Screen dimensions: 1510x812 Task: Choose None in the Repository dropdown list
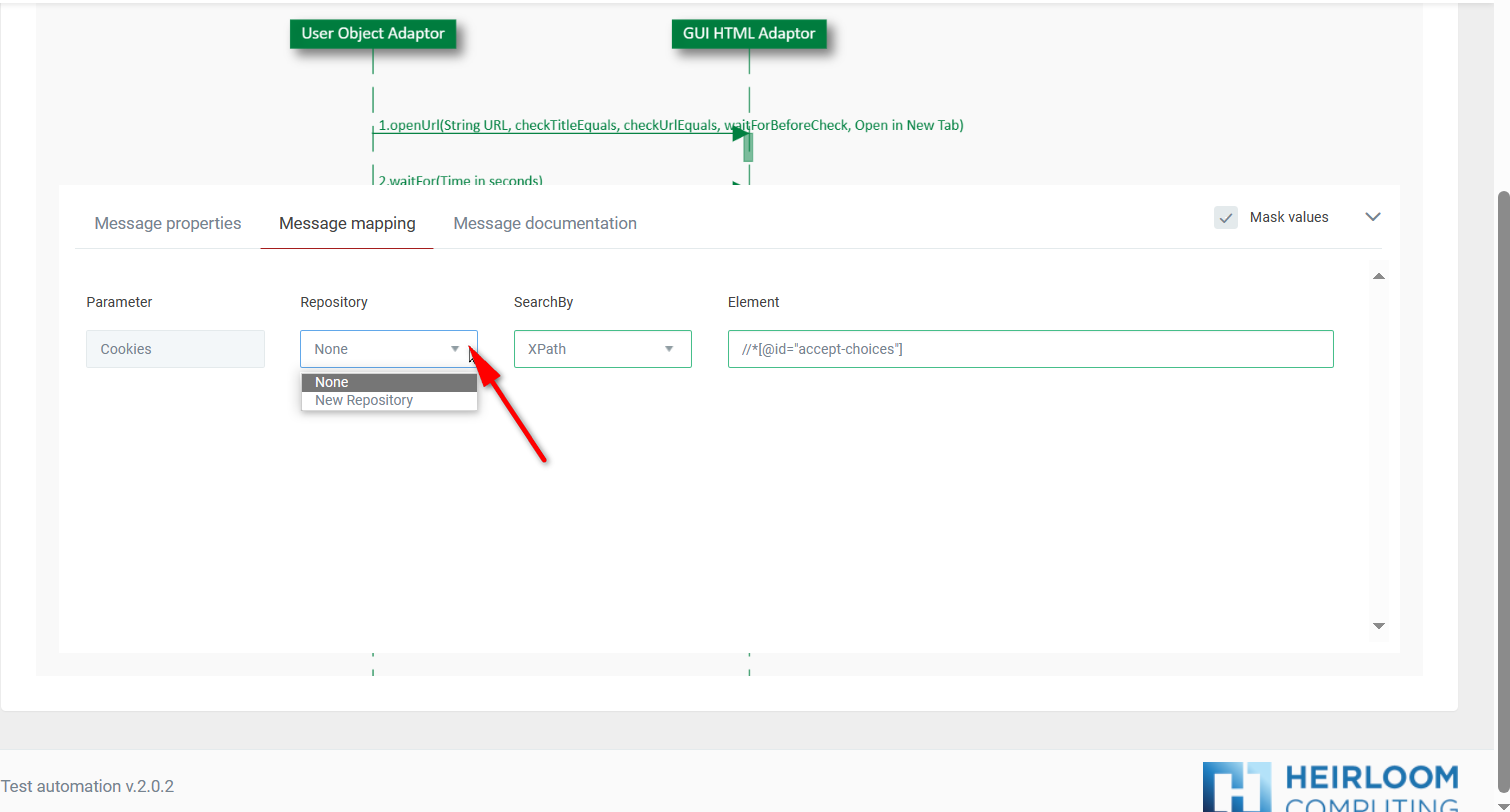tap(331, 382)
